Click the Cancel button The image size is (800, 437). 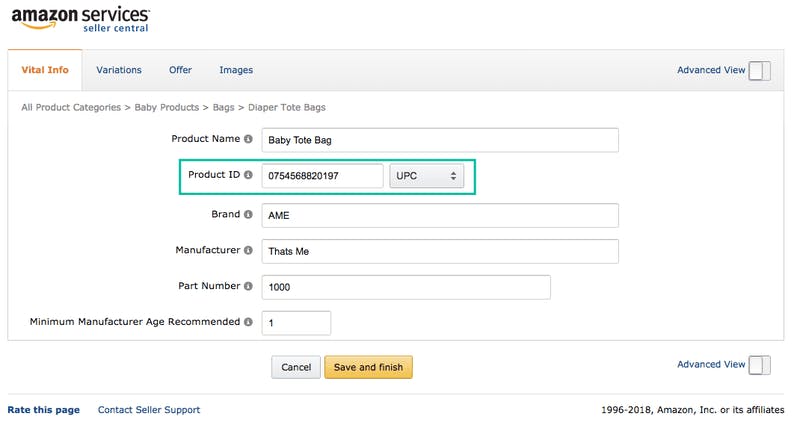[x=296, y=367]
